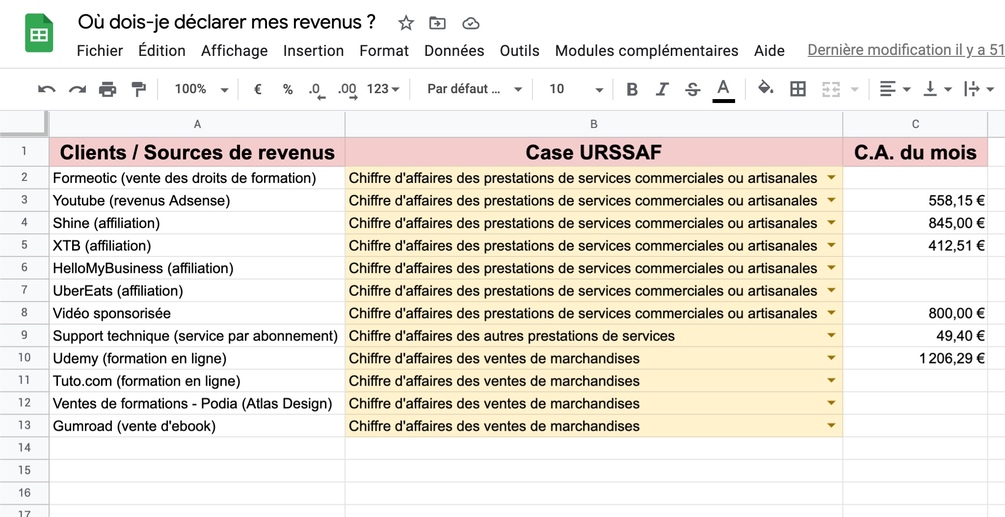Open the Dernière modification history link
This screenshot has height=517, width=1005.
(906, 50)
